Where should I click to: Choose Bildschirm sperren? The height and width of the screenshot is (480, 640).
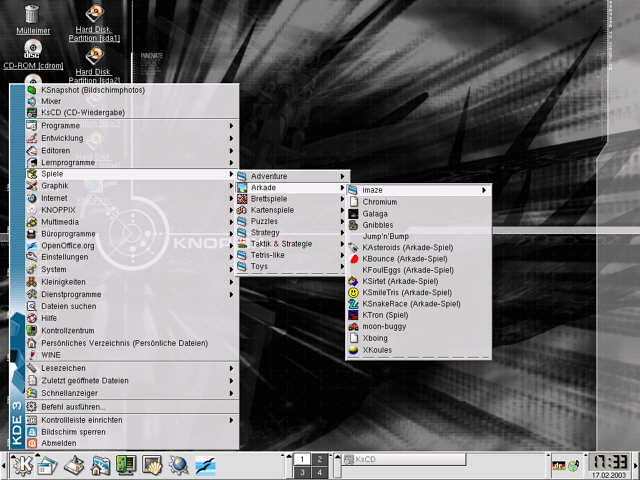131,432
